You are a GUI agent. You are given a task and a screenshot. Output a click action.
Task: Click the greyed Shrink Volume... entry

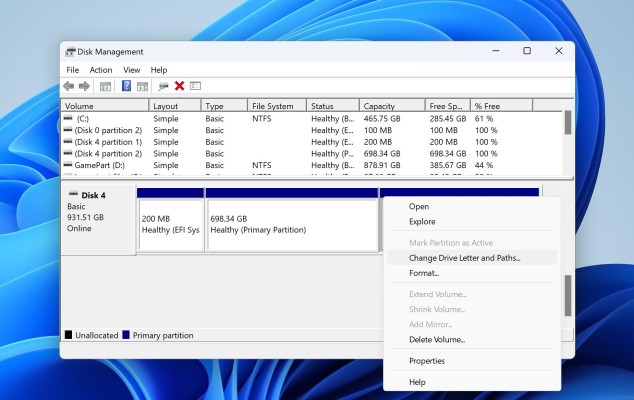coord(472,309)
